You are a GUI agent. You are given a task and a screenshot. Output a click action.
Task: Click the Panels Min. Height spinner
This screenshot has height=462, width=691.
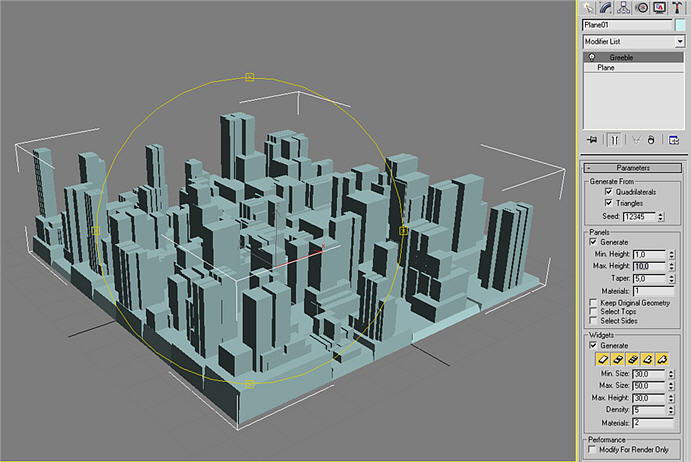pos(672,254)
